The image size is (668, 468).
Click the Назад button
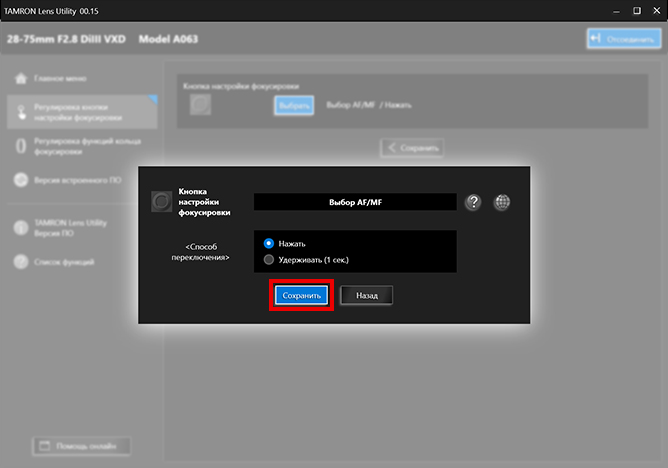pyautogui.click(x=366, y=296)
